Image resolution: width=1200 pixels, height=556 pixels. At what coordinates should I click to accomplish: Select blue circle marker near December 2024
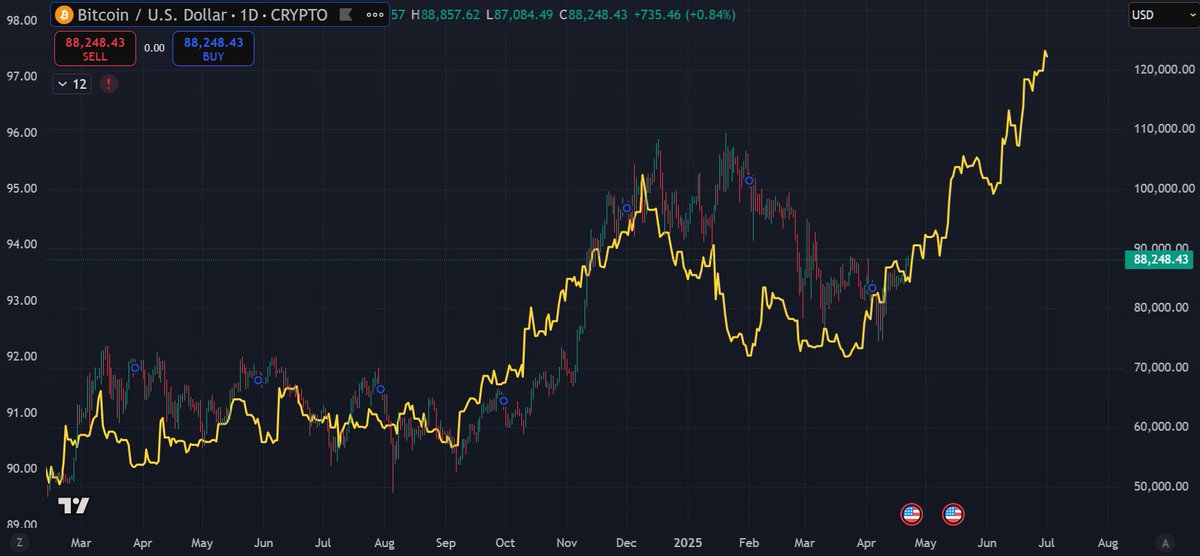click(627, 209)
